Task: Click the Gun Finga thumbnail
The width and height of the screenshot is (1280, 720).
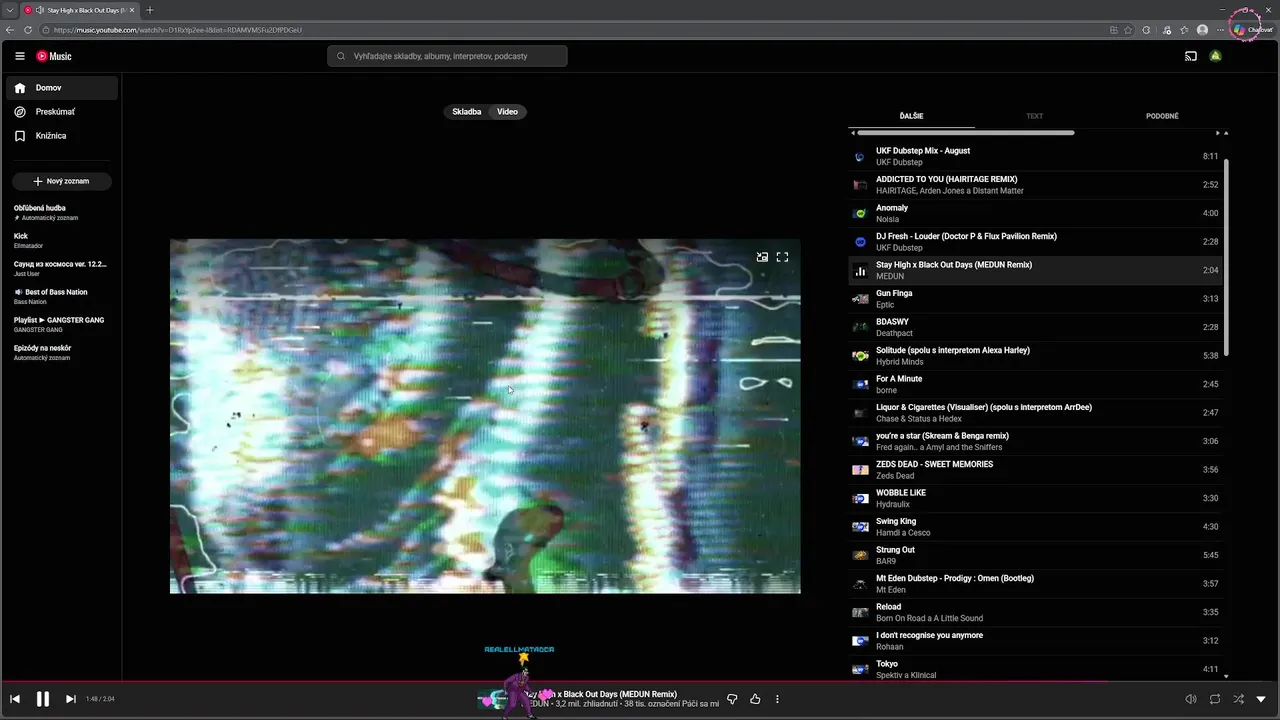Action: coord(860,299)
